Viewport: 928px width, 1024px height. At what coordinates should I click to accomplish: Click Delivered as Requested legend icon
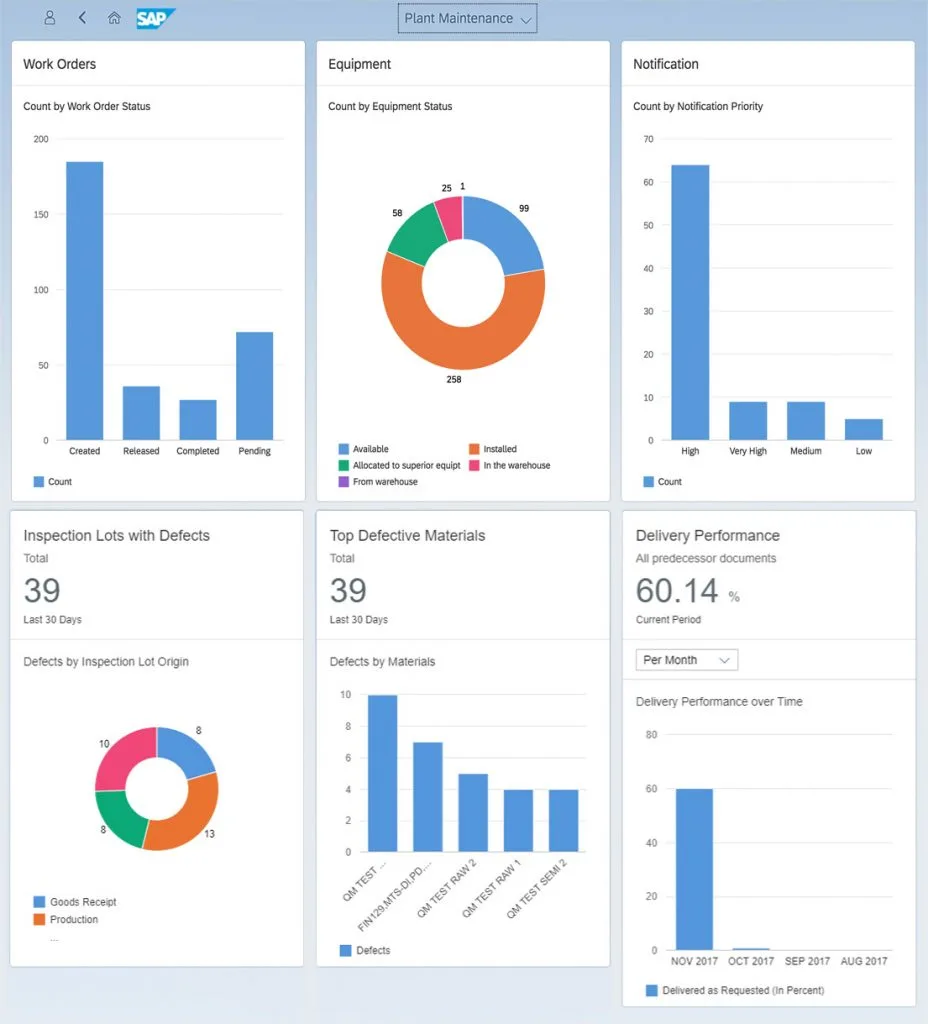[x=652, y=990]
